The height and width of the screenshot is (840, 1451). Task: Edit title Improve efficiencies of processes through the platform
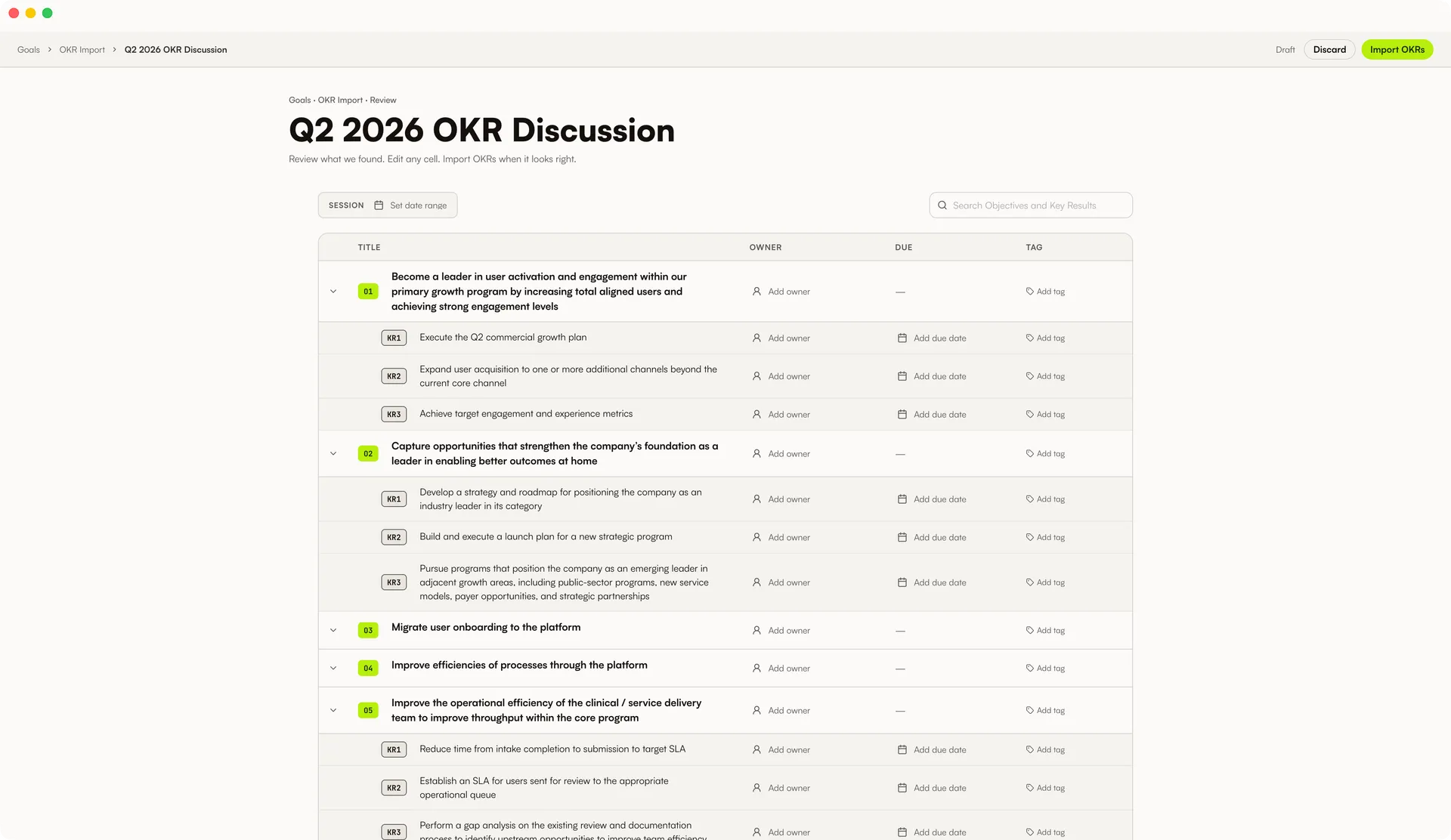click(519, 666)
